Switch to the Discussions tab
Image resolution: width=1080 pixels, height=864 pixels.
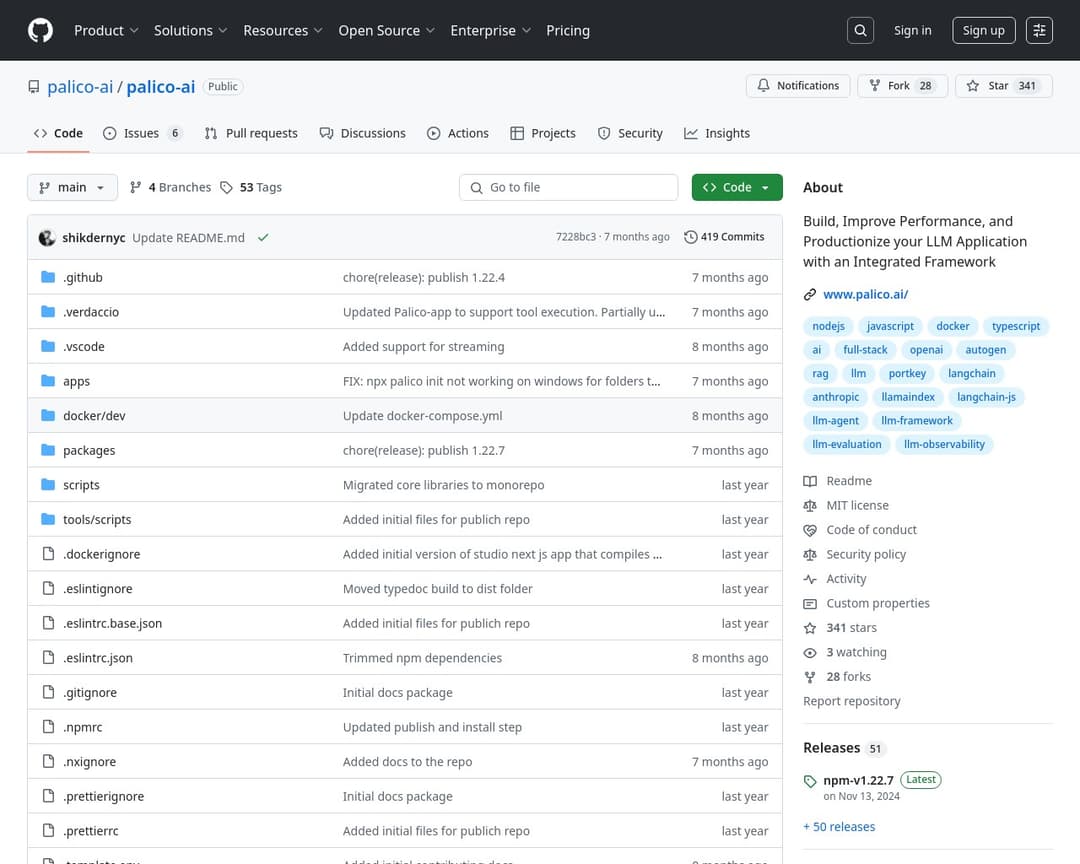point(362,134)
